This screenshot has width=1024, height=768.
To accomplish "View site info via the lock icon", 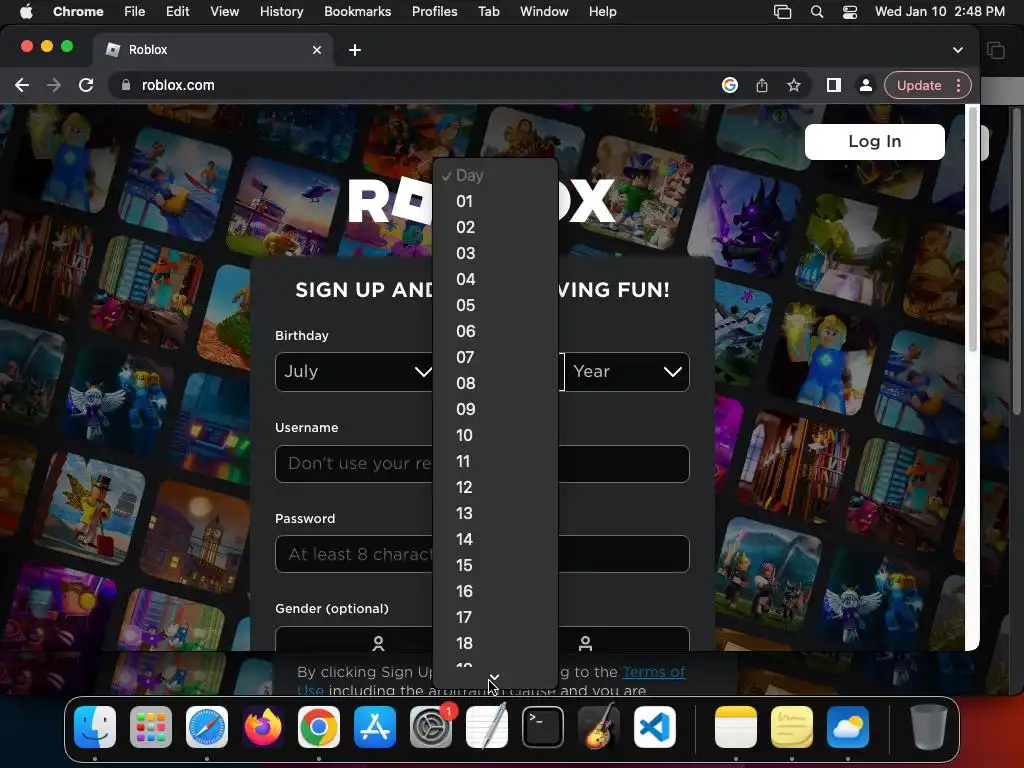I will pos(126,86).
